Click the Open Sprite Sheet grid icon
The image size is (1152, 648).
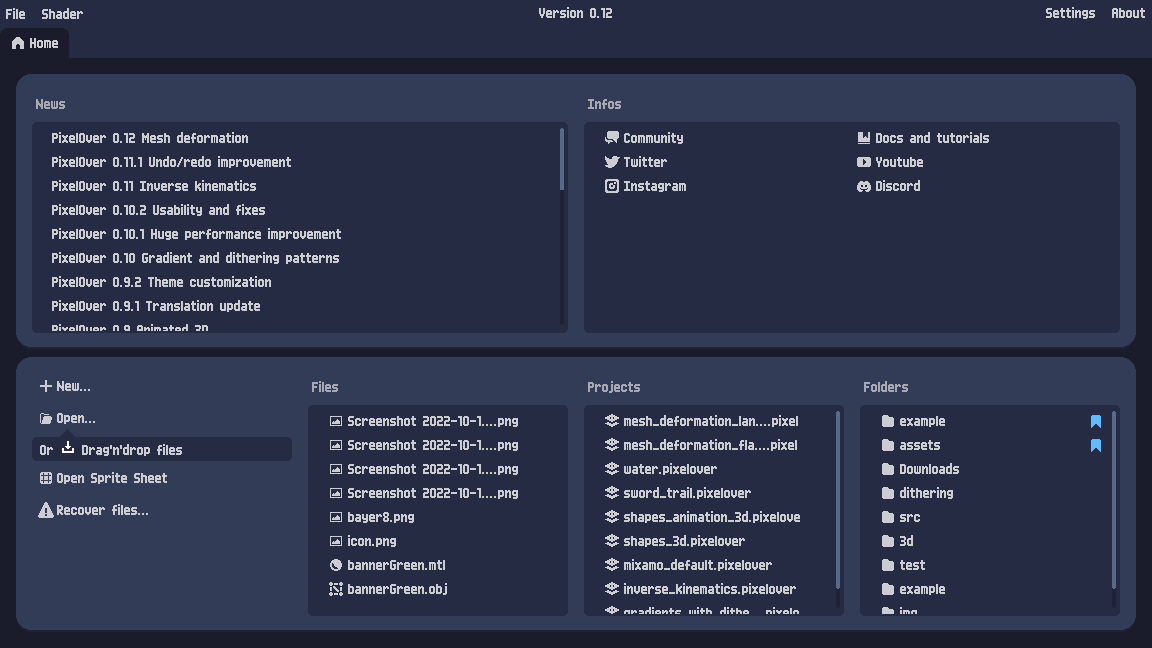pos(46,478)
